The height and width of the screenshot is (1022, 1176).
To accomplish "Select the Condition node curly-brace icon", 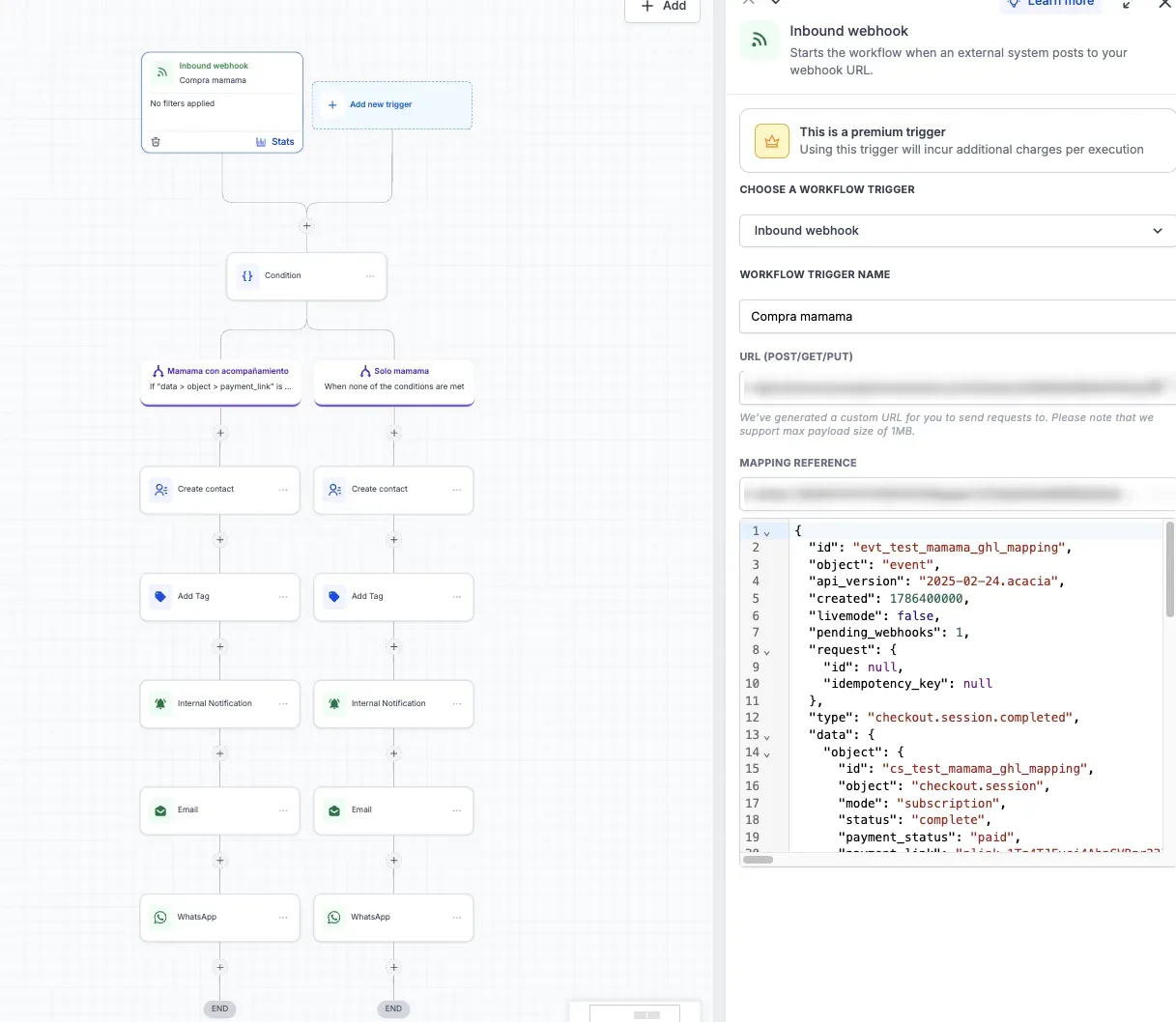I will (247, 276).
